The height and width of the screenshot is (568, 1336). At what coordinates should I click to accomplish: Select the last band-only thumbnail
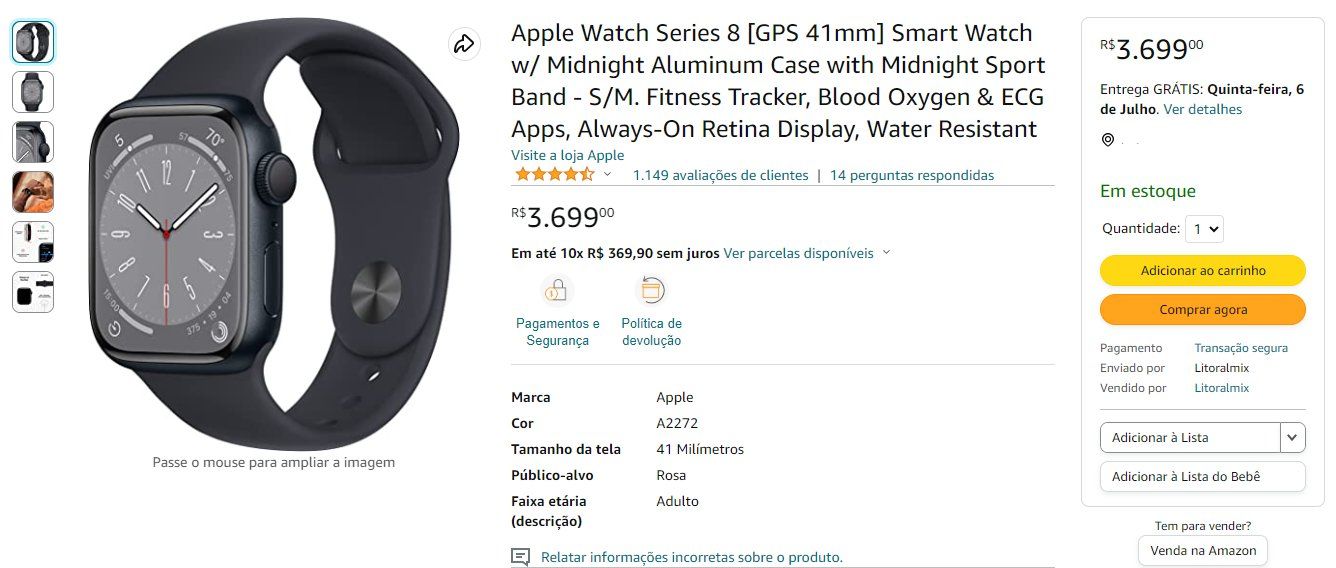point(33,292)
